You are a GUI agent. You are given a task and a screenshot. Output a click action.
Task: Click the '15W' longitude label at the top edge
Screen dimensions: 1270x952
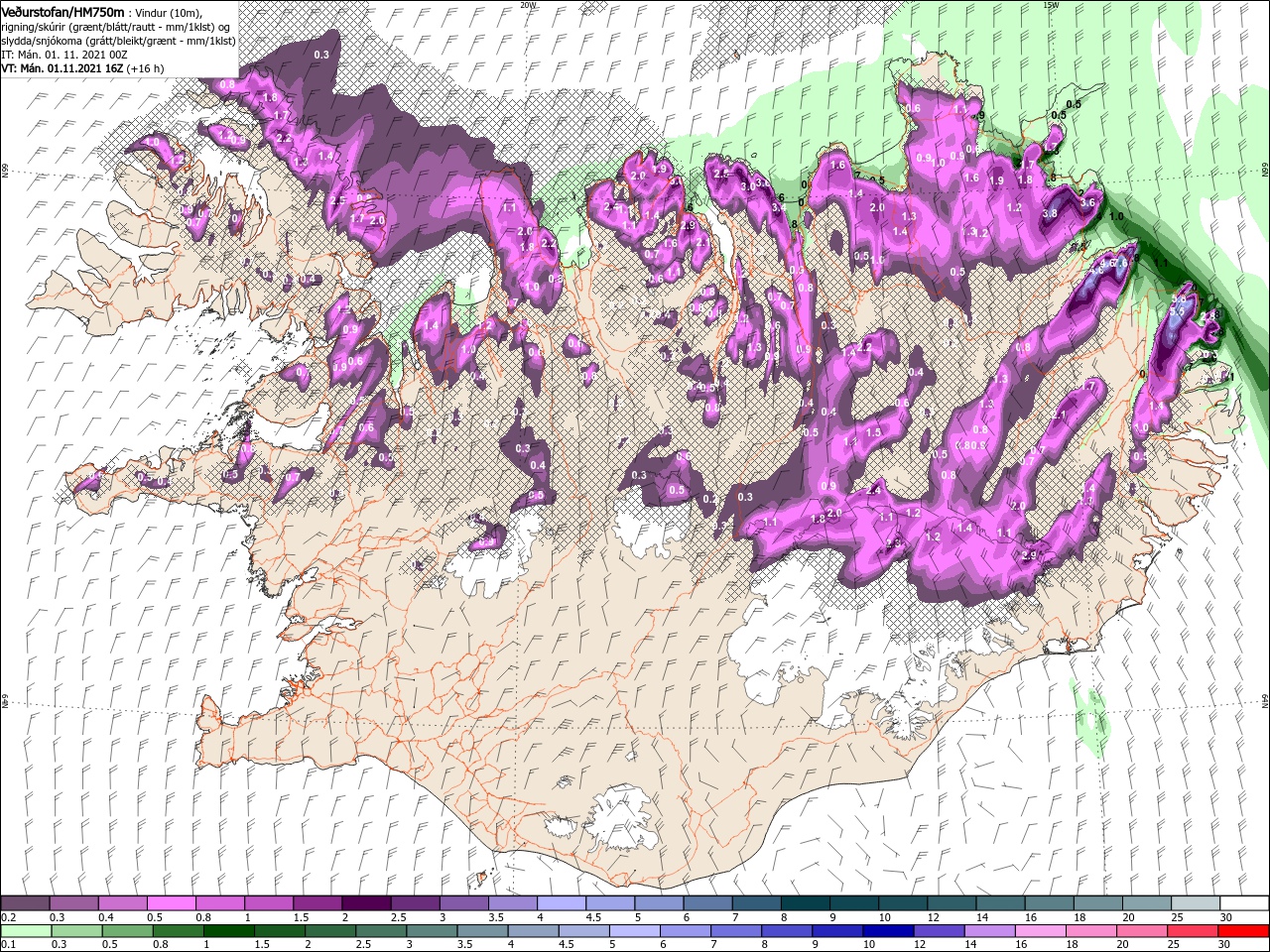coord(1050,4)
